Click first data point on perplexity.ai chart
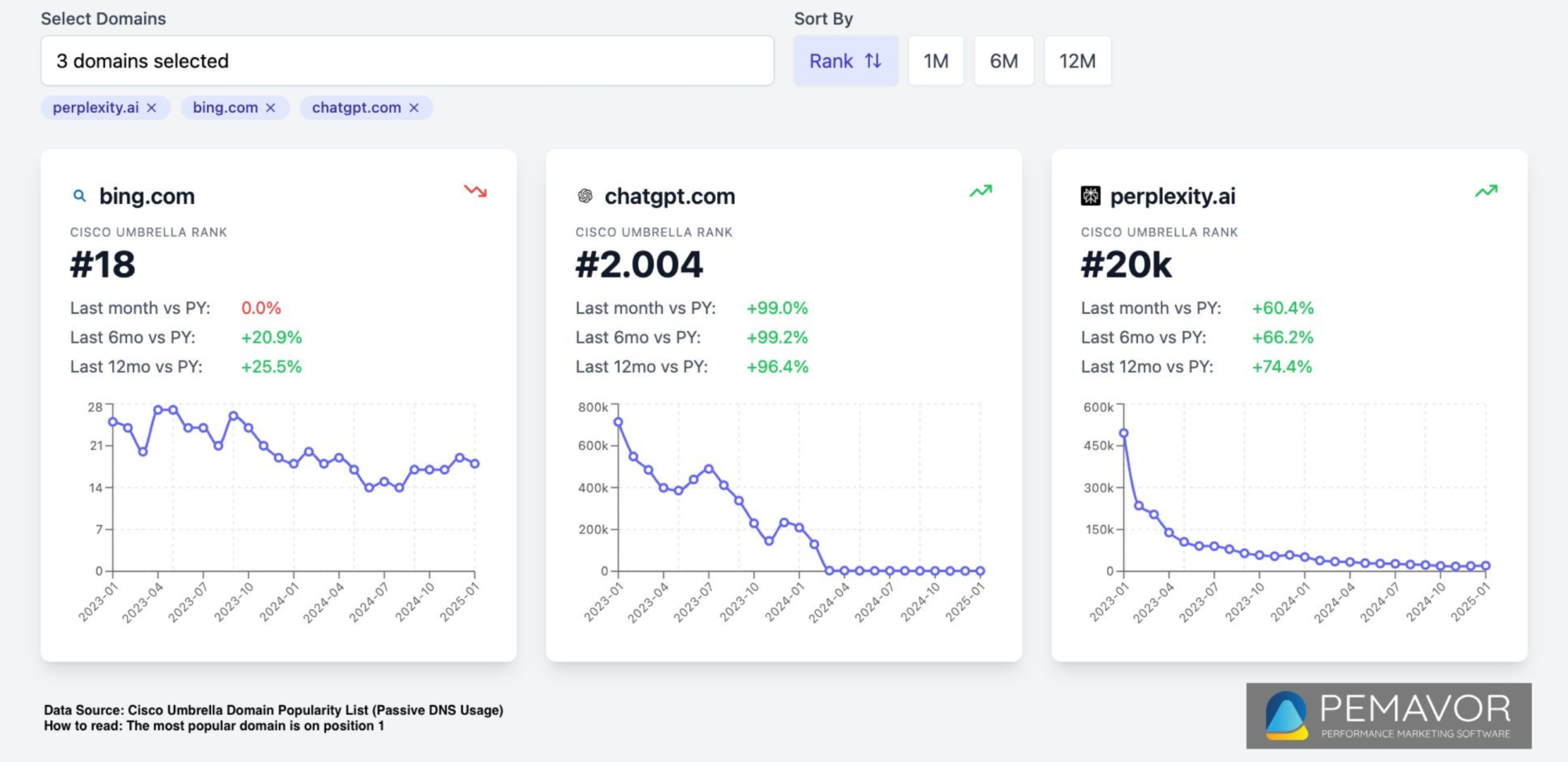 [x=1123, y=433]
